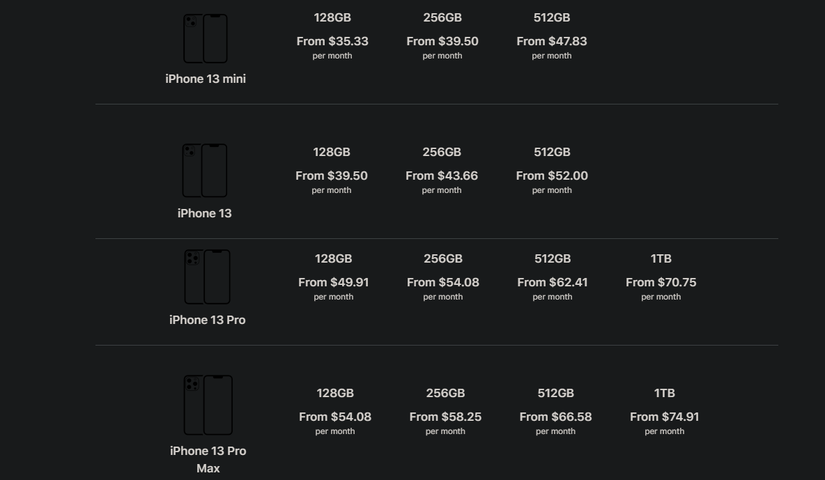Select iPhone 13 256GB at $43.66
This screenshot has height=480, width=825.
click(x=442, y=170)
